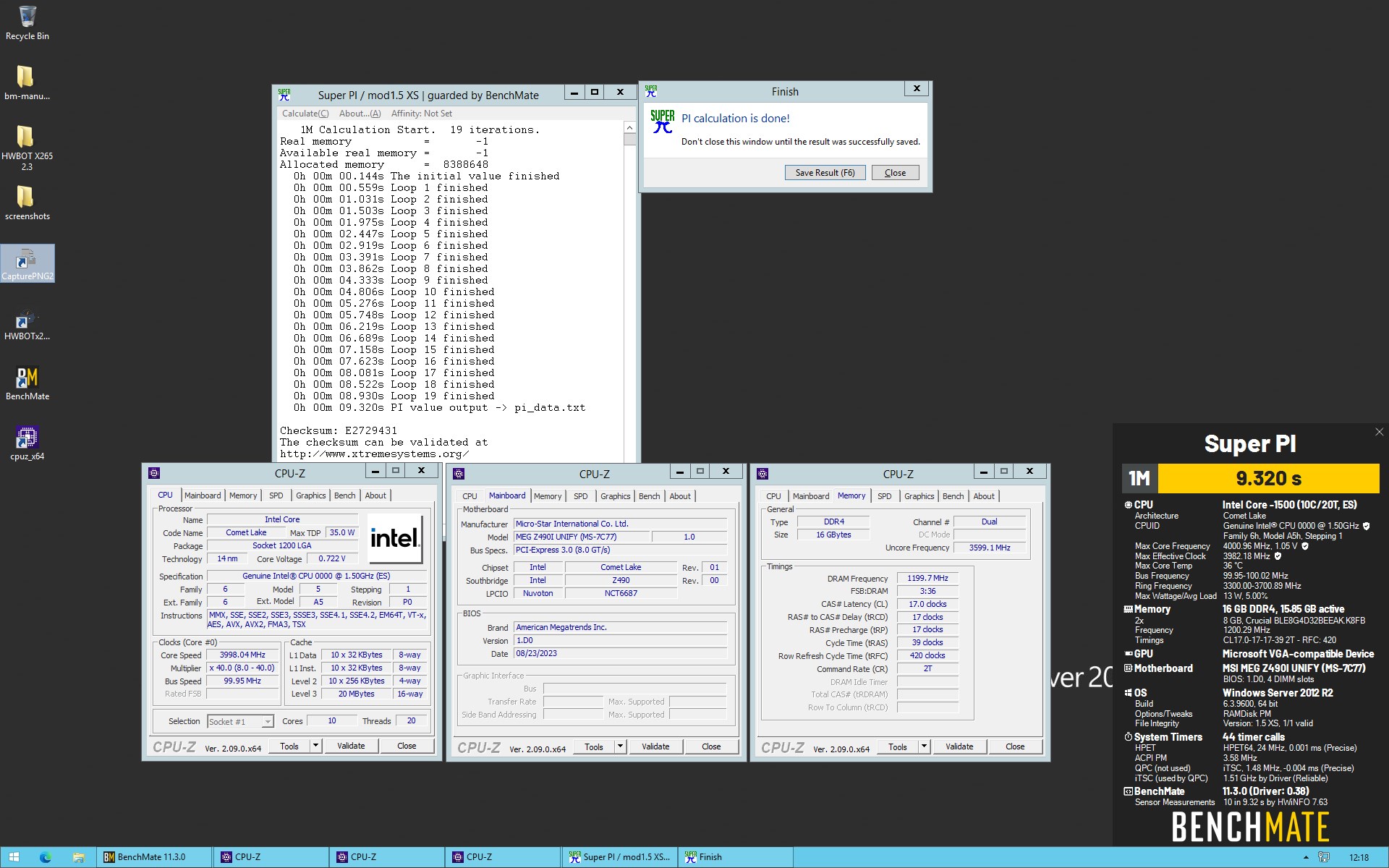Open the Calculate menu in Super PI
This screenshot has height=868, width=1389.
coord(305,114)
